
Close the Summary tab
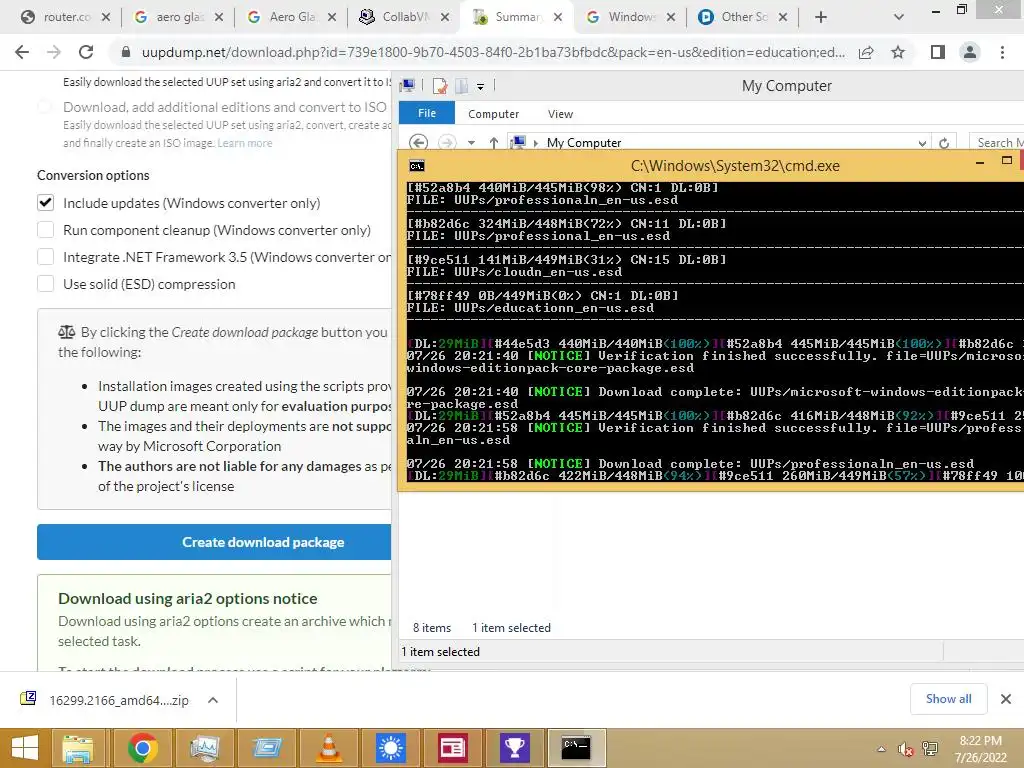pos(558,18)
